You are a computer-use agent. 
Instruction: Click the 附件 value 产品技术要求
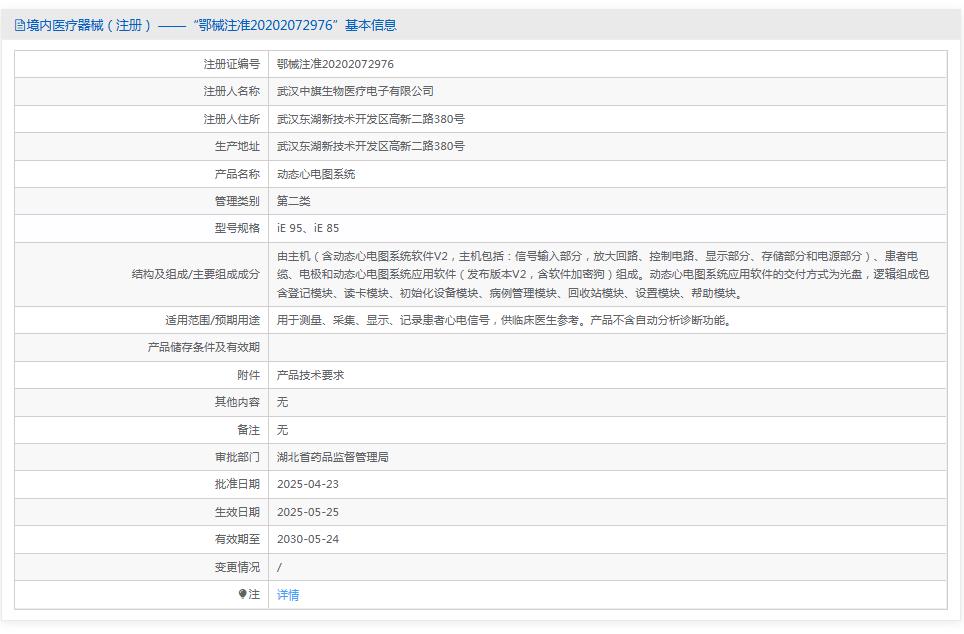tap(312, 376)
